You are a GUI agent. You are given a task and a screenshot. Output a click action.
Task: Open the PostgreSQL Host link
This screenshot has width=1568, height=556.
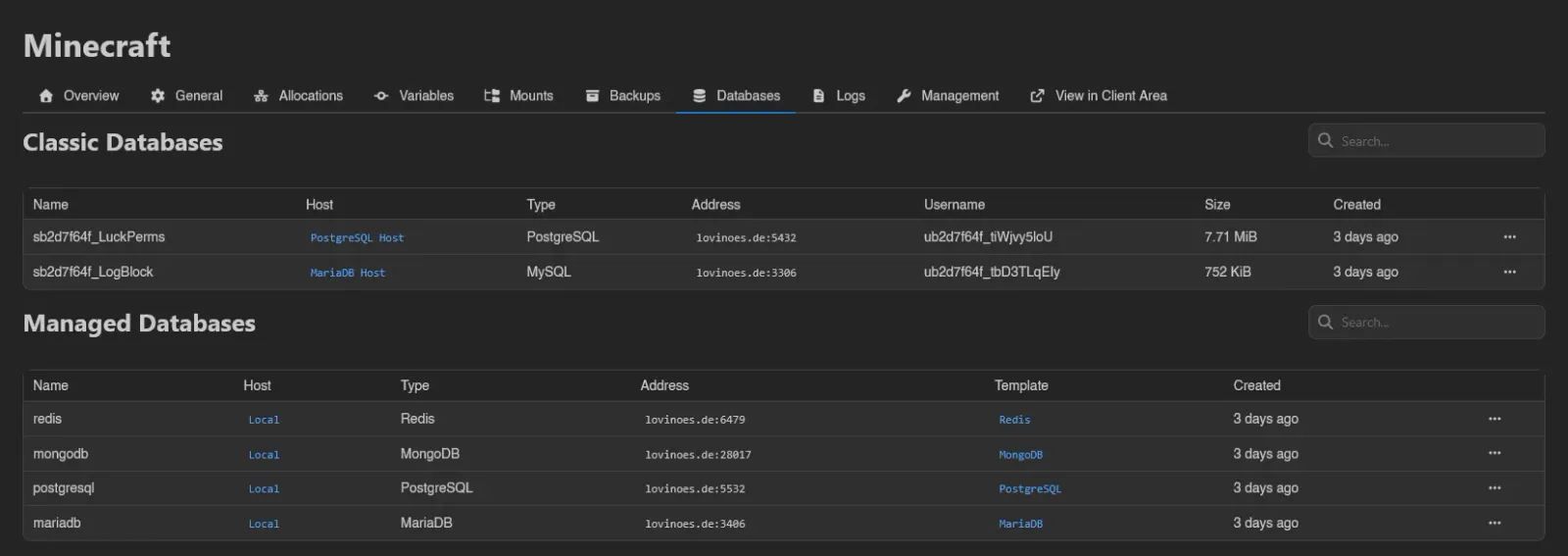pyautogui.click(x=357, y=238)
